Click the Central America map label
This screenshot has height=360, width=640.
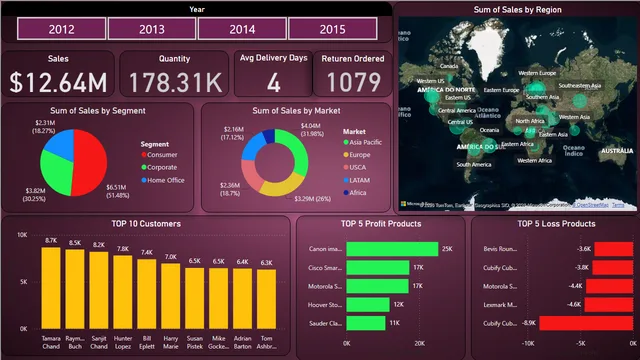pos(457,110)
